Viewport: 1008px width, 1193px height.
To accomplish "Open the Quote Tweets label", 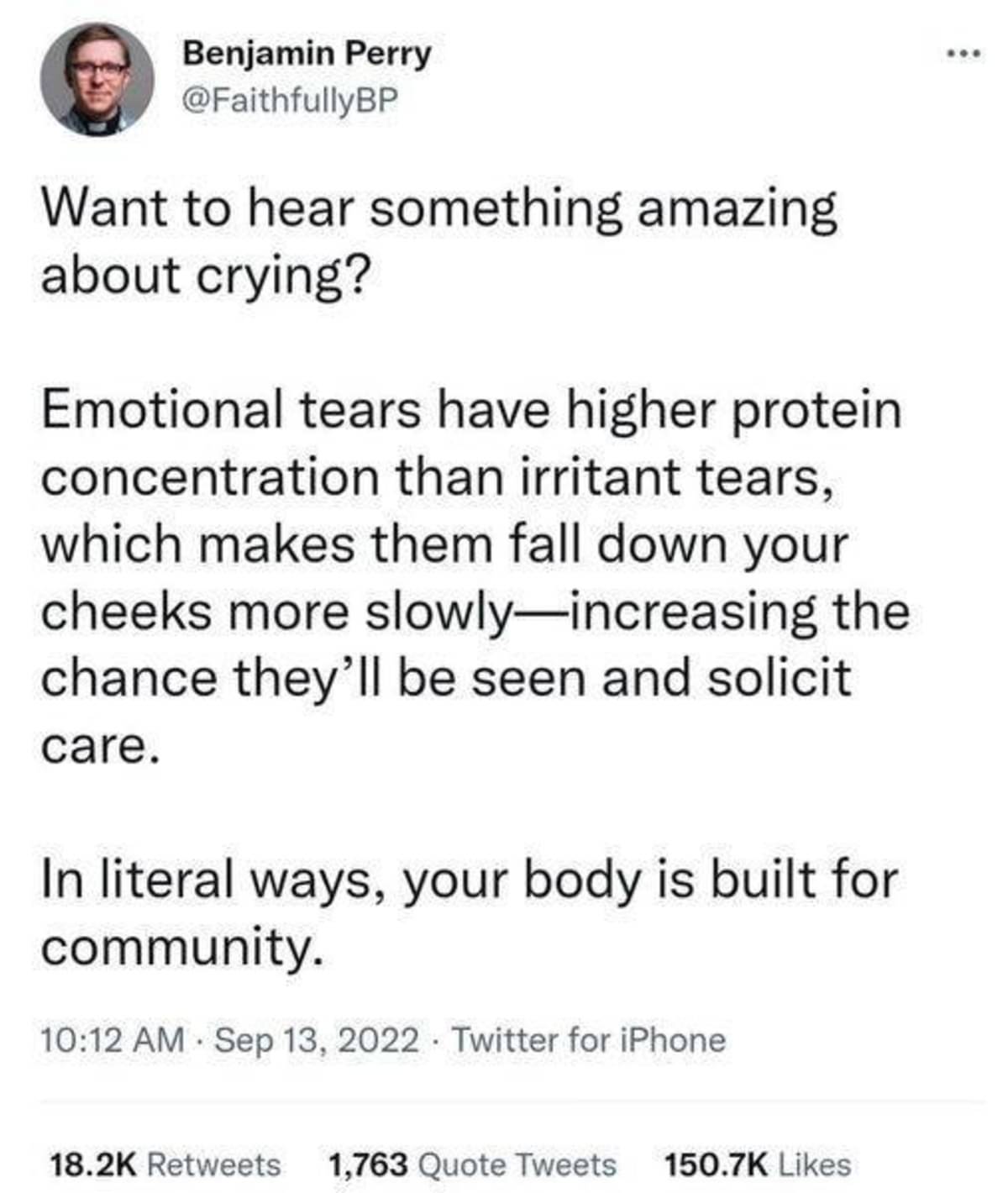I will click(x=517, y=1165).
